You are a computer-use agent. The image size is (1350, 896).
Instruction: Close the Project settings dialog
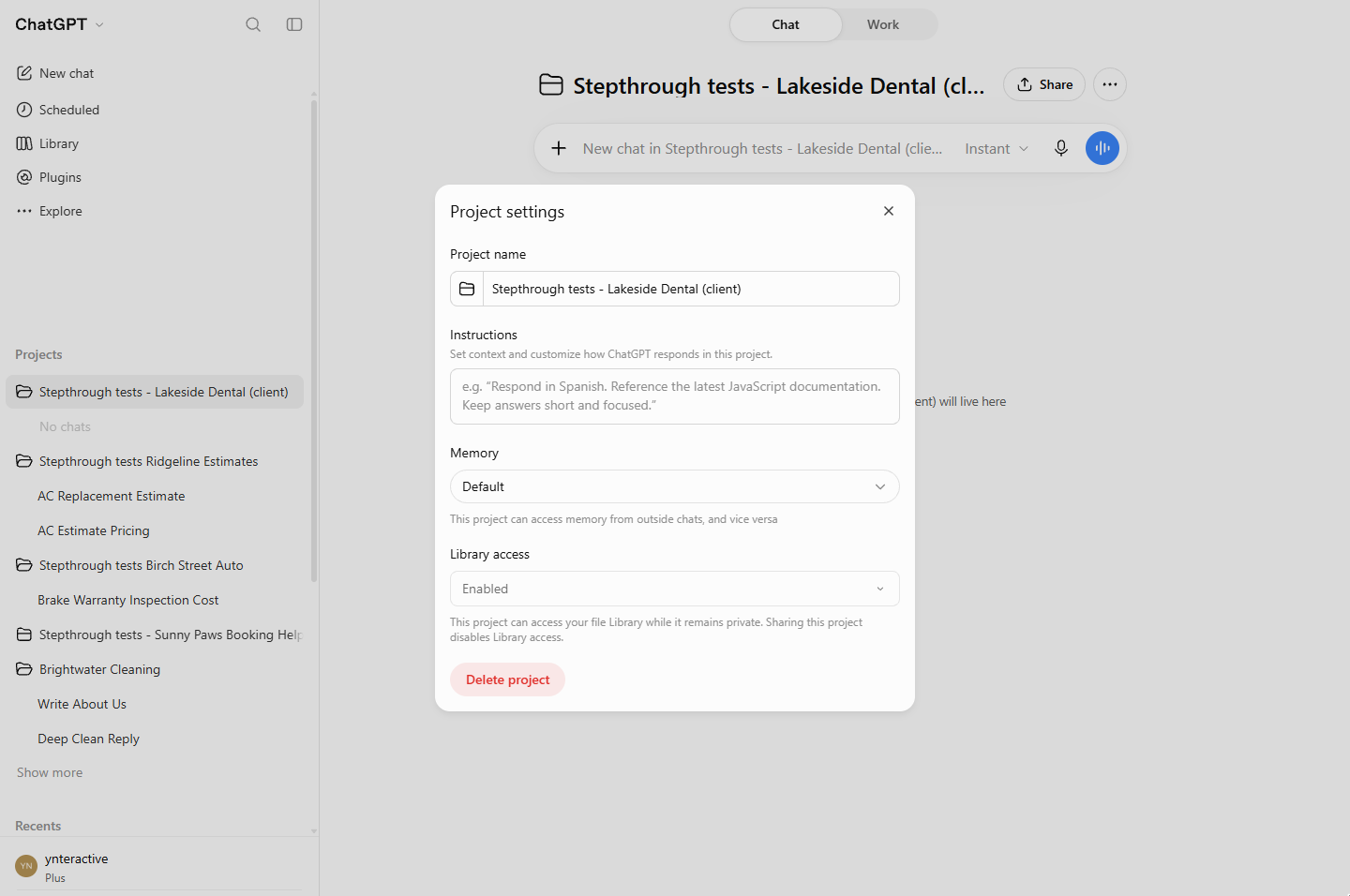pyautogui.click(x=889, y=211)
